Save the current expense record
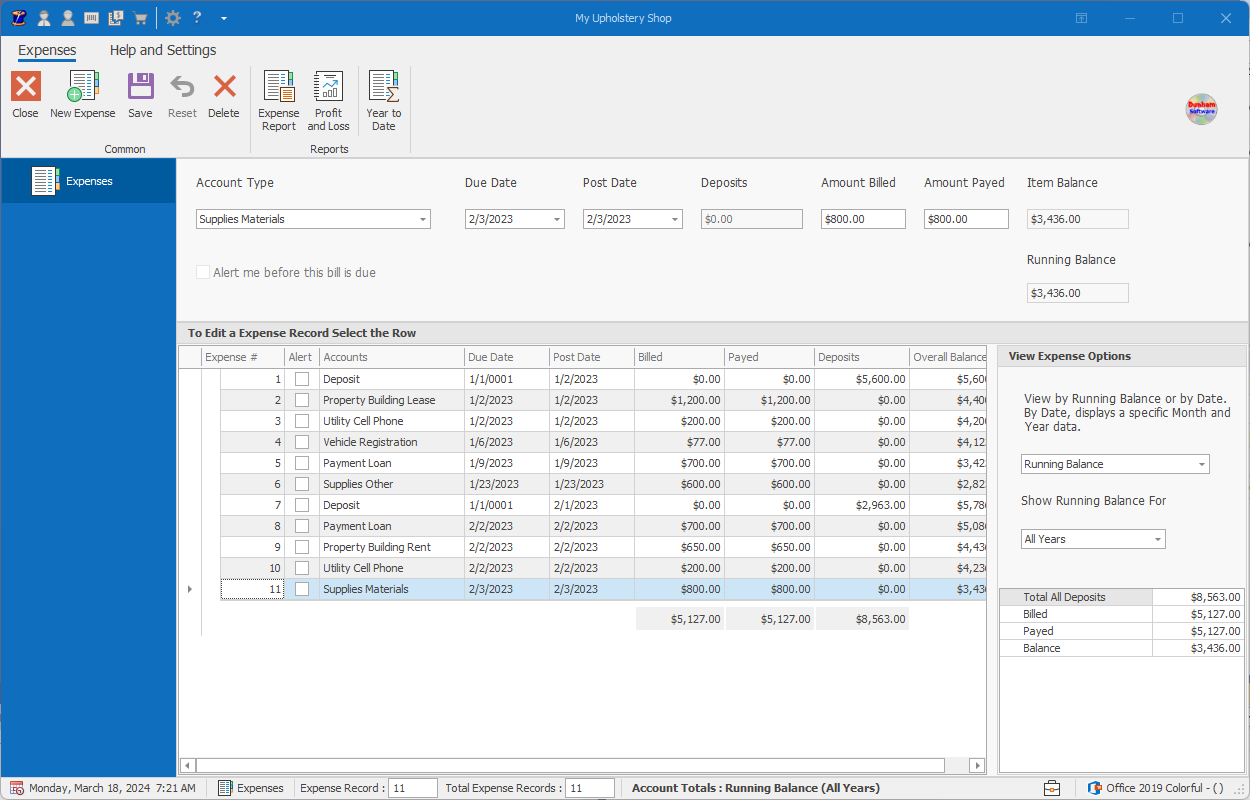Viewport: 1250px width, 800px height. (x=140, y=97)
